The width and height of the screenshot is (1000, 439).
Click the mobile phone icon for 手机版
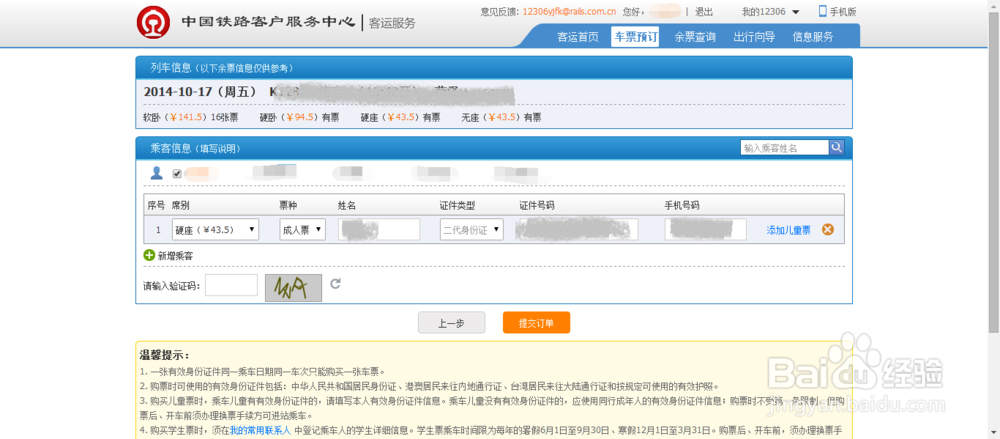pos(823,11)
